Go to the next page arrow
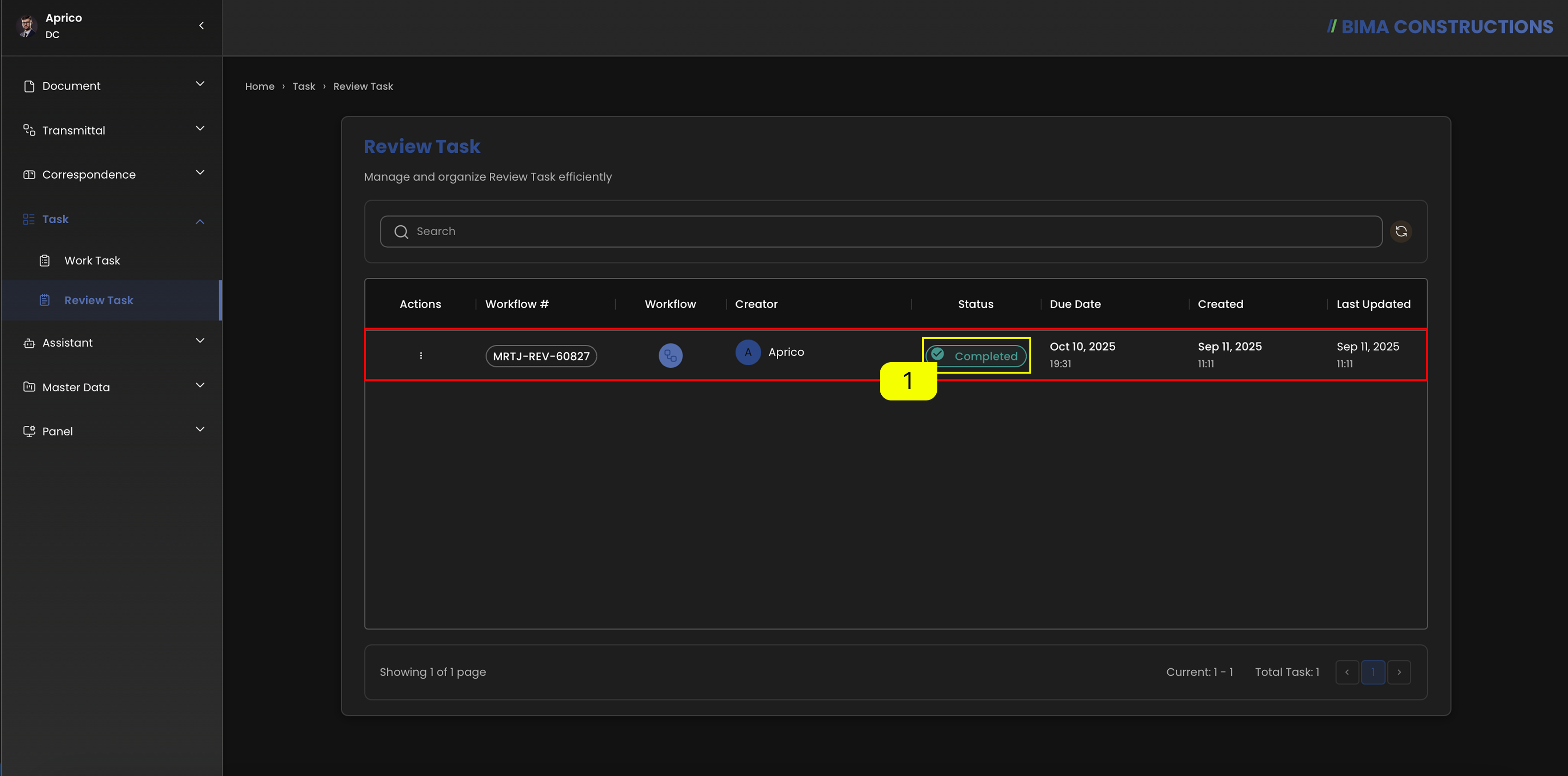The image size is (1568, 776). pos(1399,672)
